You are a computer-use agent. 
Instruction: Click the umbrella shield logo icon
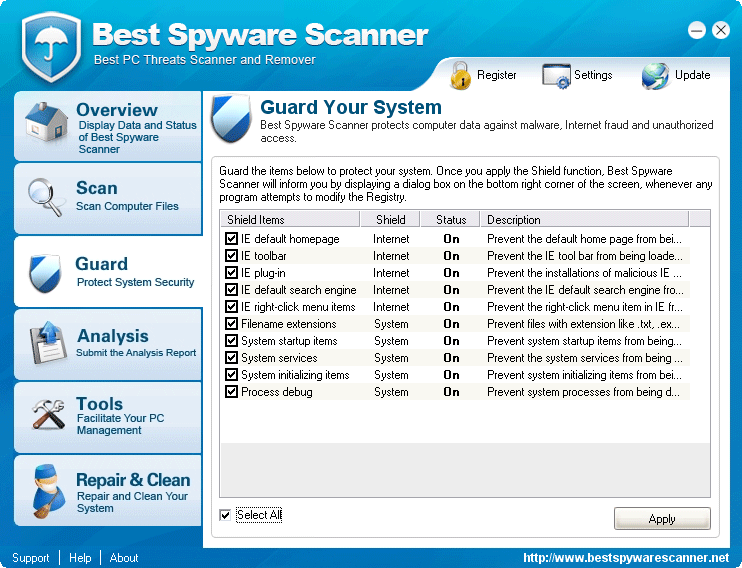click(x=52, y=47)
